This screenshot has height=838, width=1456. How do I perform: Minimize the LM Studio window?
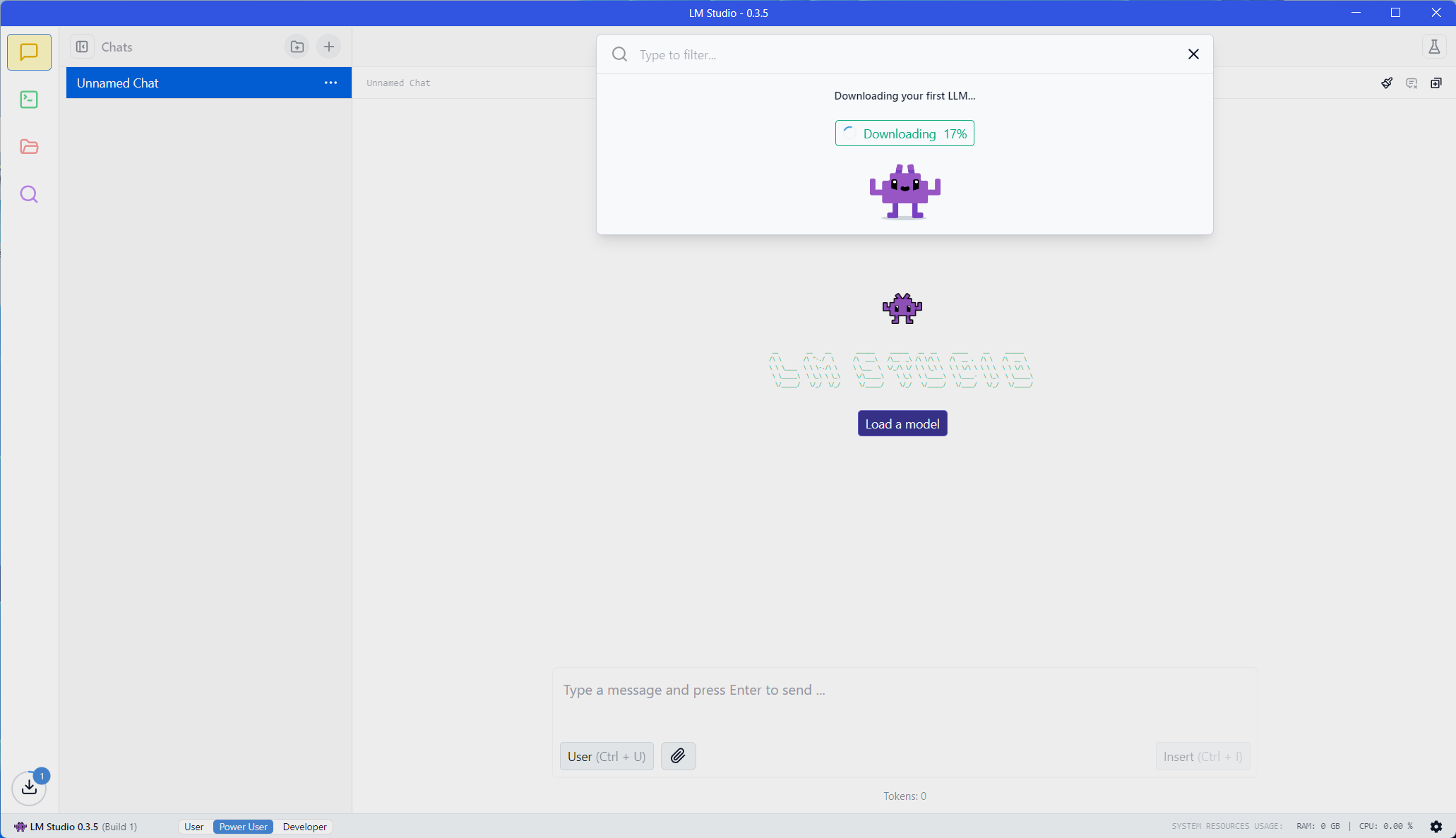click(x=1356, y=13)
